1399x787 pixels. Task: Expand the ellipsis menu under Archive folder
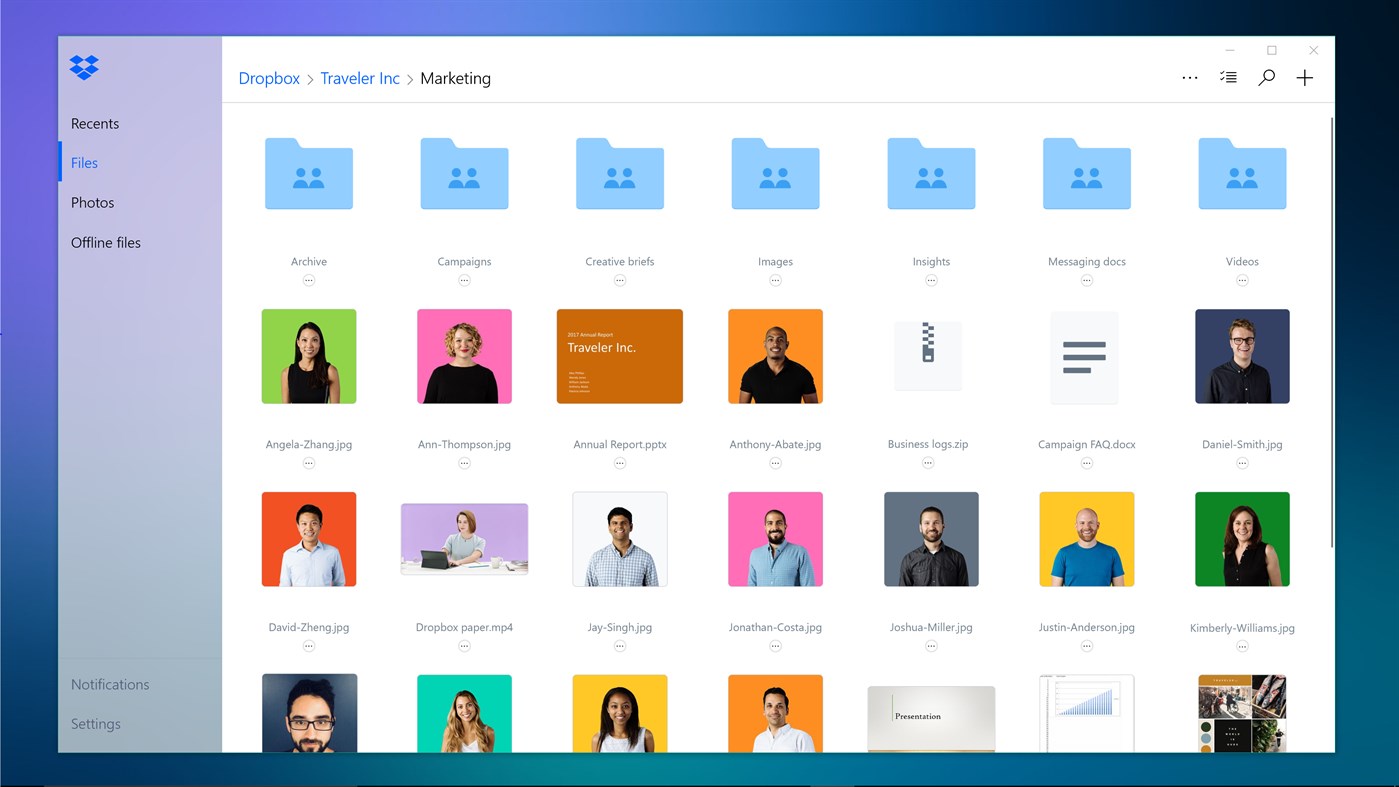(308, 280)
